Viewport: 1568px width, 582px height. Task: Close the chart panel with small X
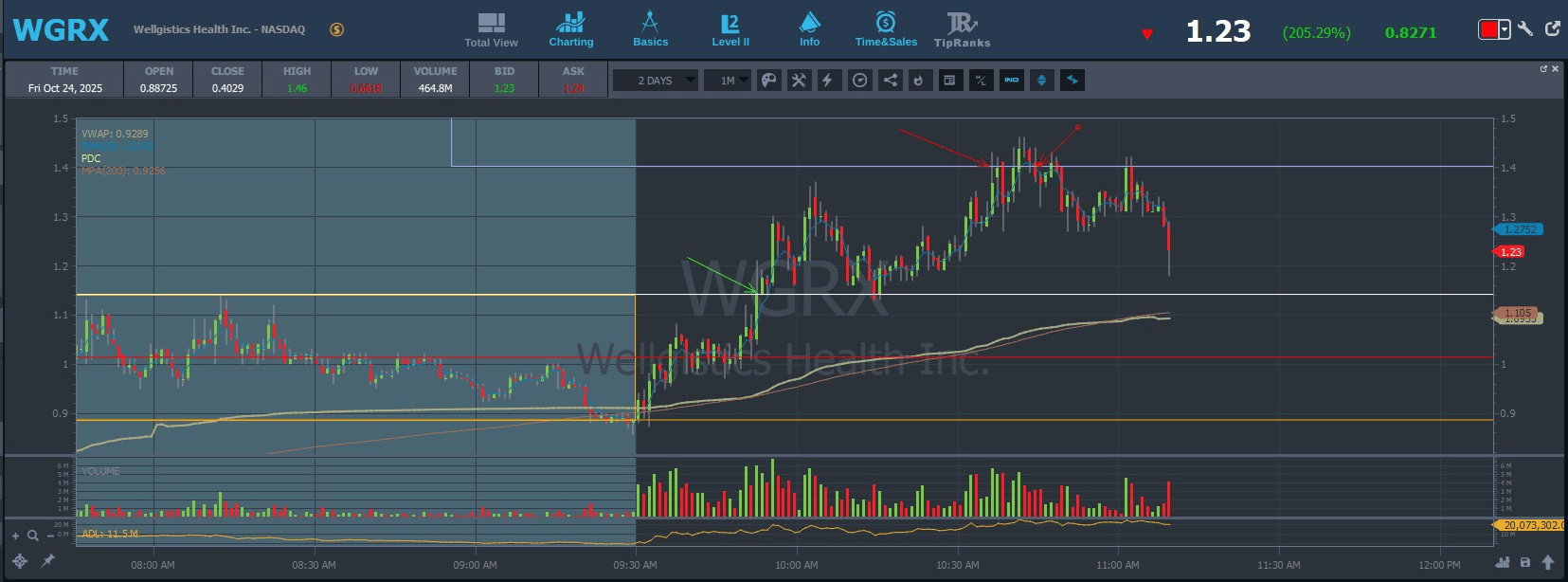pos(1555,68)
